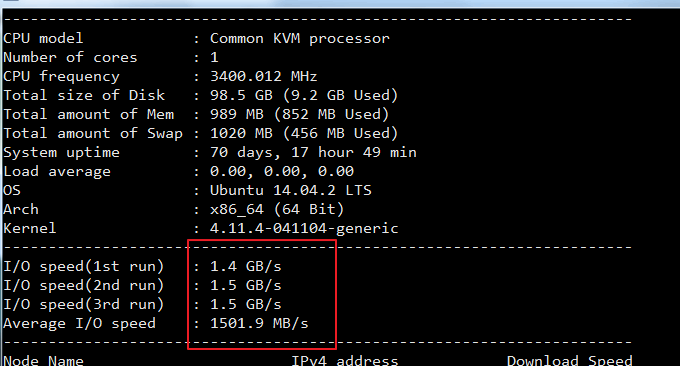Click the Number of cores label
This screenshot has width=680, height=366.
(x=70, y=57)
